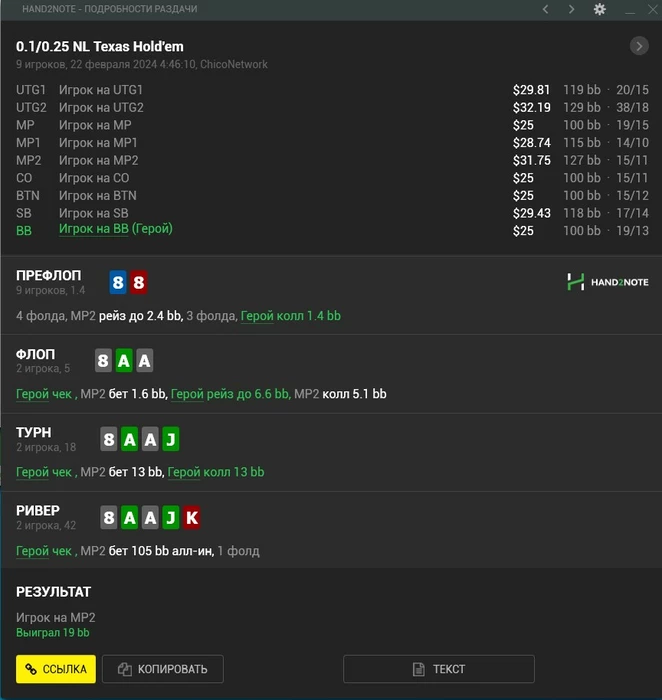Click Герой колл 13 bb
The height and width of the screenshot is (700, 662).
pos(216,472)
